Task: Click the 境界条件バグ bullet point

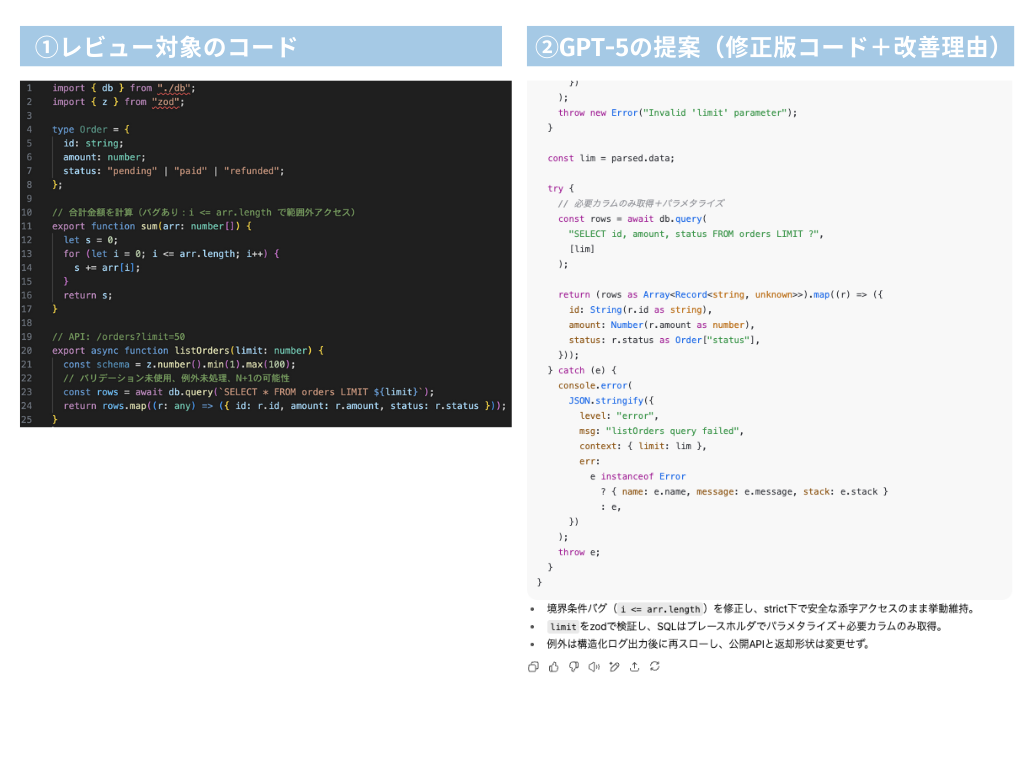Action: tap(761, 609)
